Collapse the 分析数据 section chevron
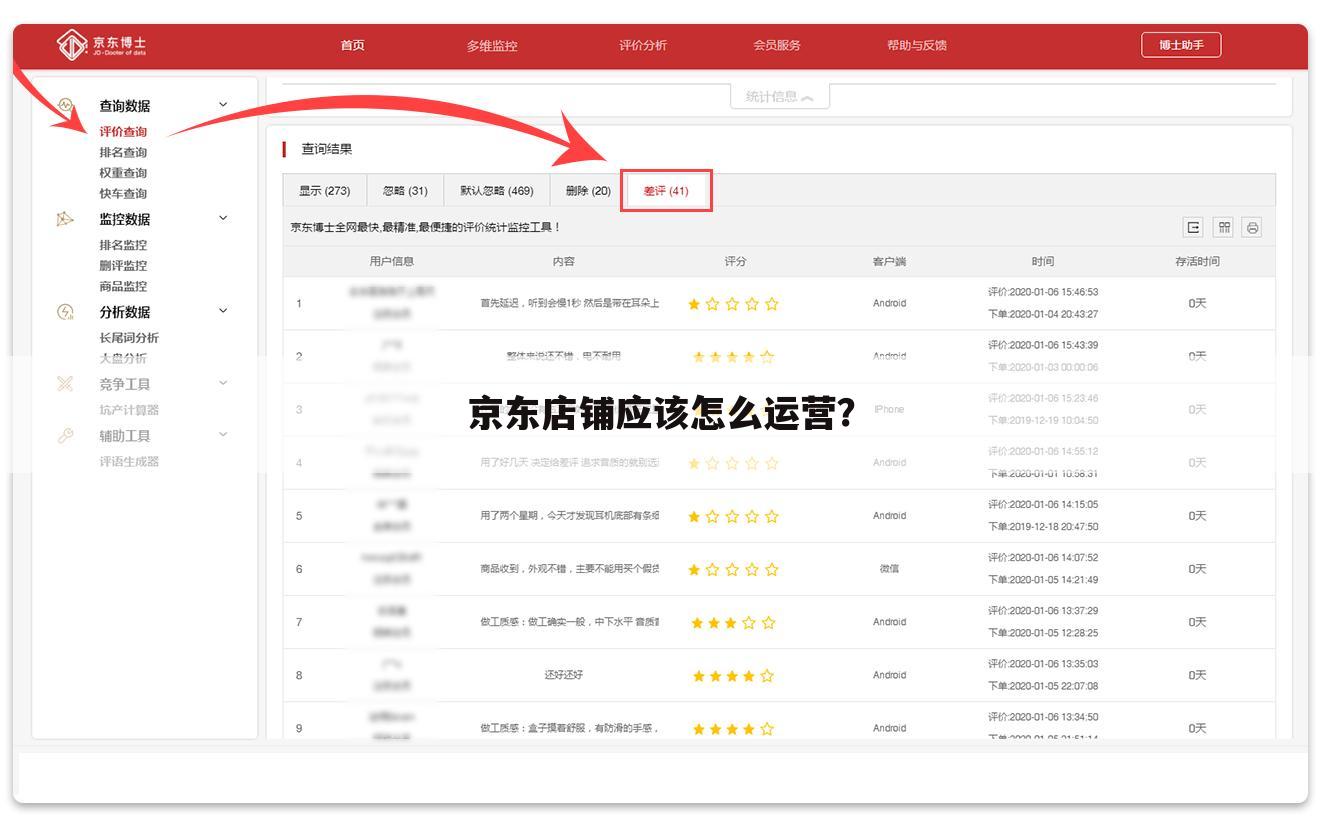 pyautogui.click(x=223, y=311)
